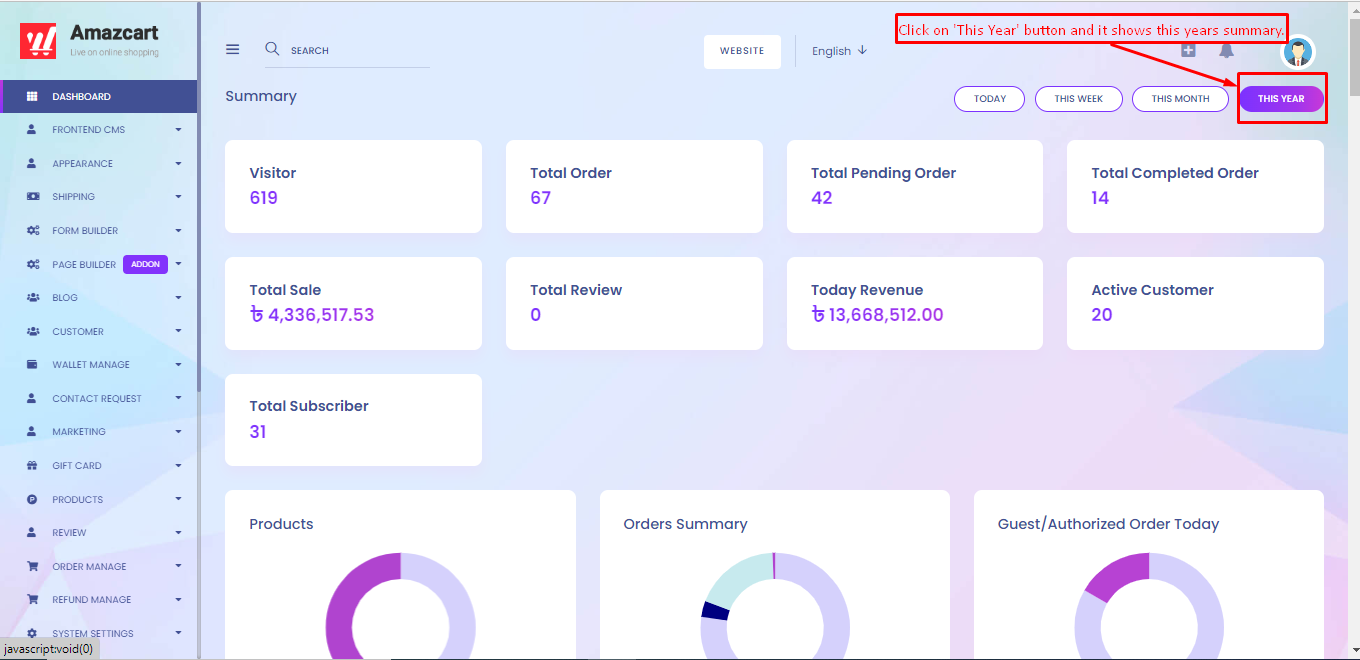Click the Total Review value 0

tap(536, 315)
